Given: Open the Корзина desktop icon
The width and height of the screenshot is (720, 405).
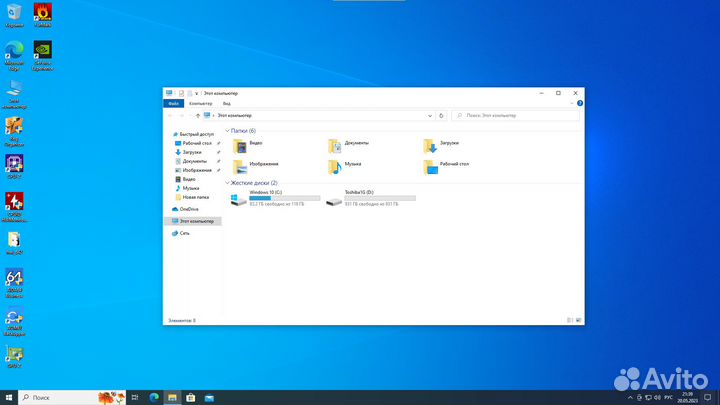Looking at the screenshot, I should 15,13.
